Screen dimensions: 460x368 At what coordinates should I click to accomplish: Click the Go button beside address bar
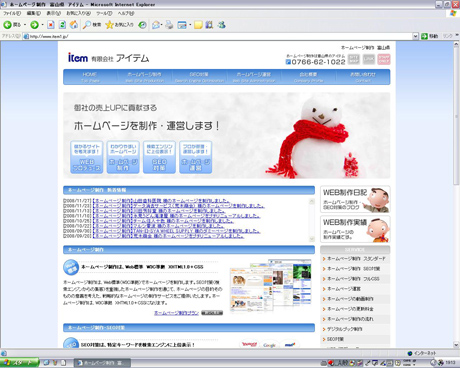429,36
